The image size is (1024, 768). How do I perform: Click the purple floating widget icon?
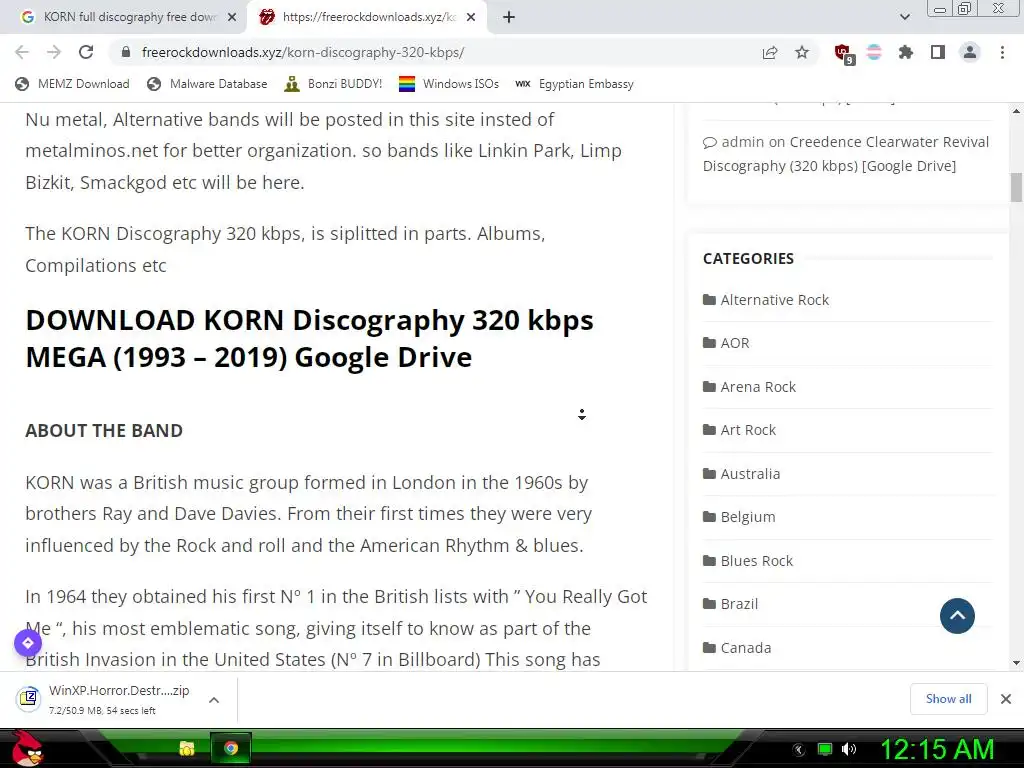click(28, 643)
